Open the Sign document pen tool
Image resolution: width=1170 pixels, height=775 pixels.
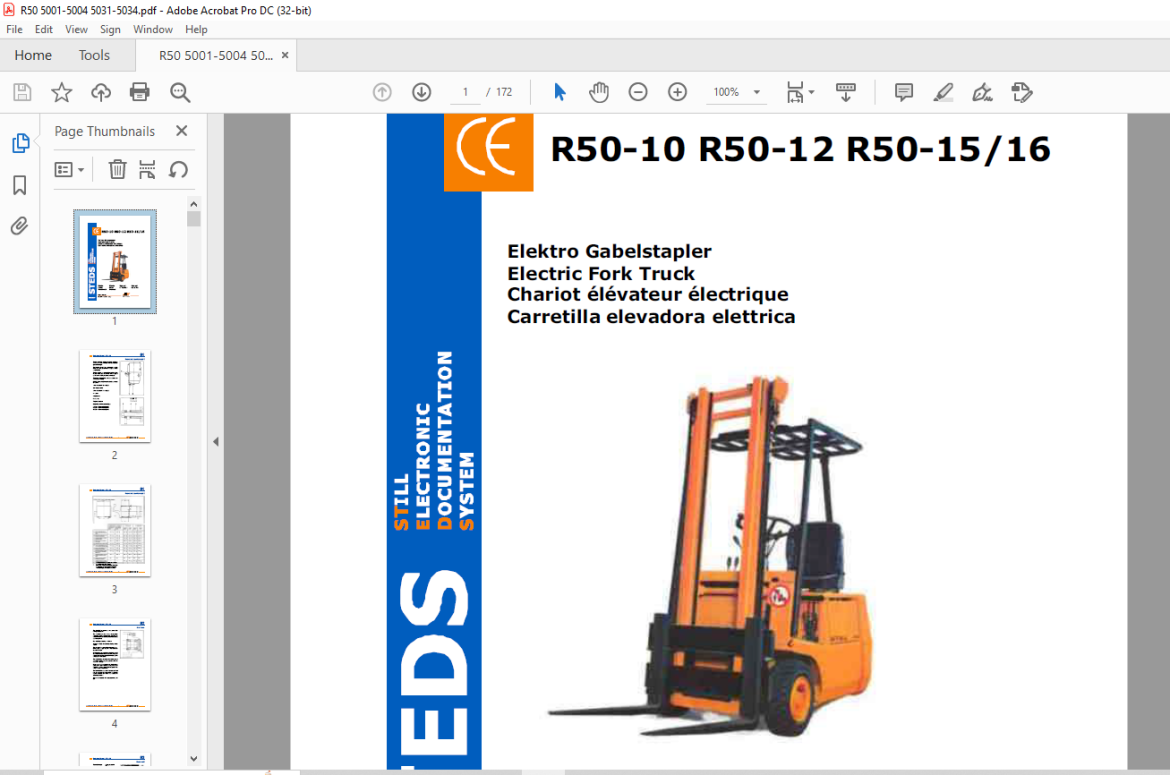(x=983, y=92)
